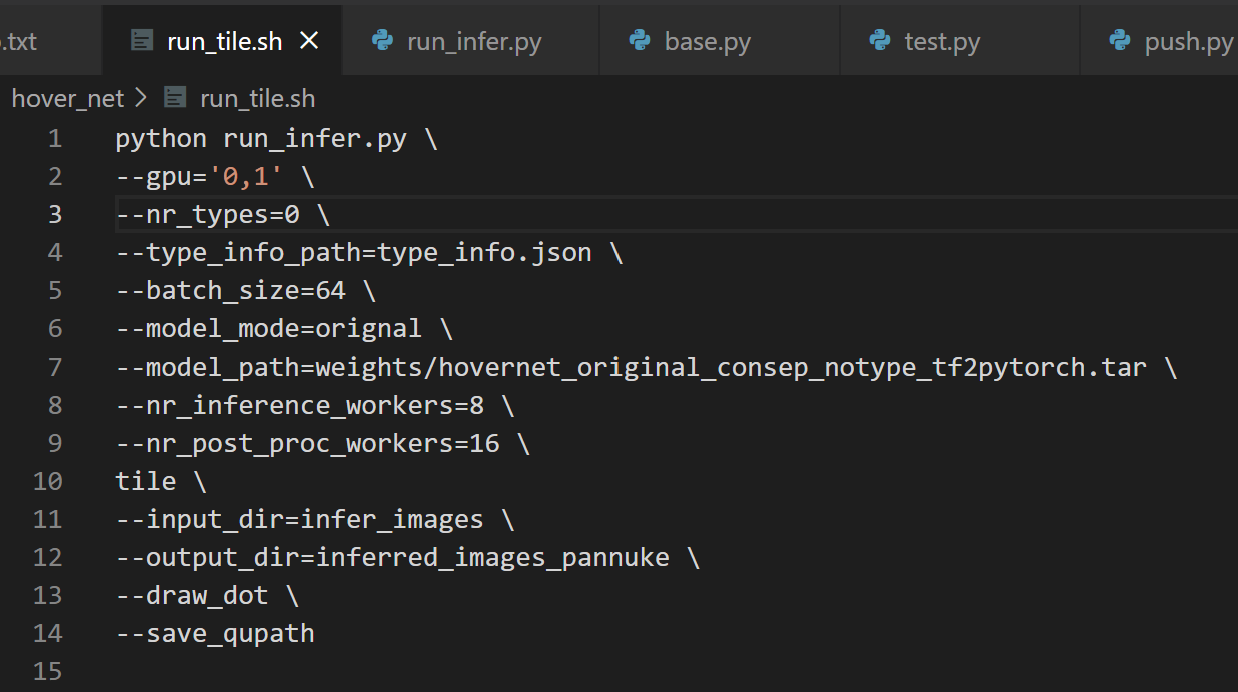Click the Python icon on run_infer.py tab

tap(383, 40)
